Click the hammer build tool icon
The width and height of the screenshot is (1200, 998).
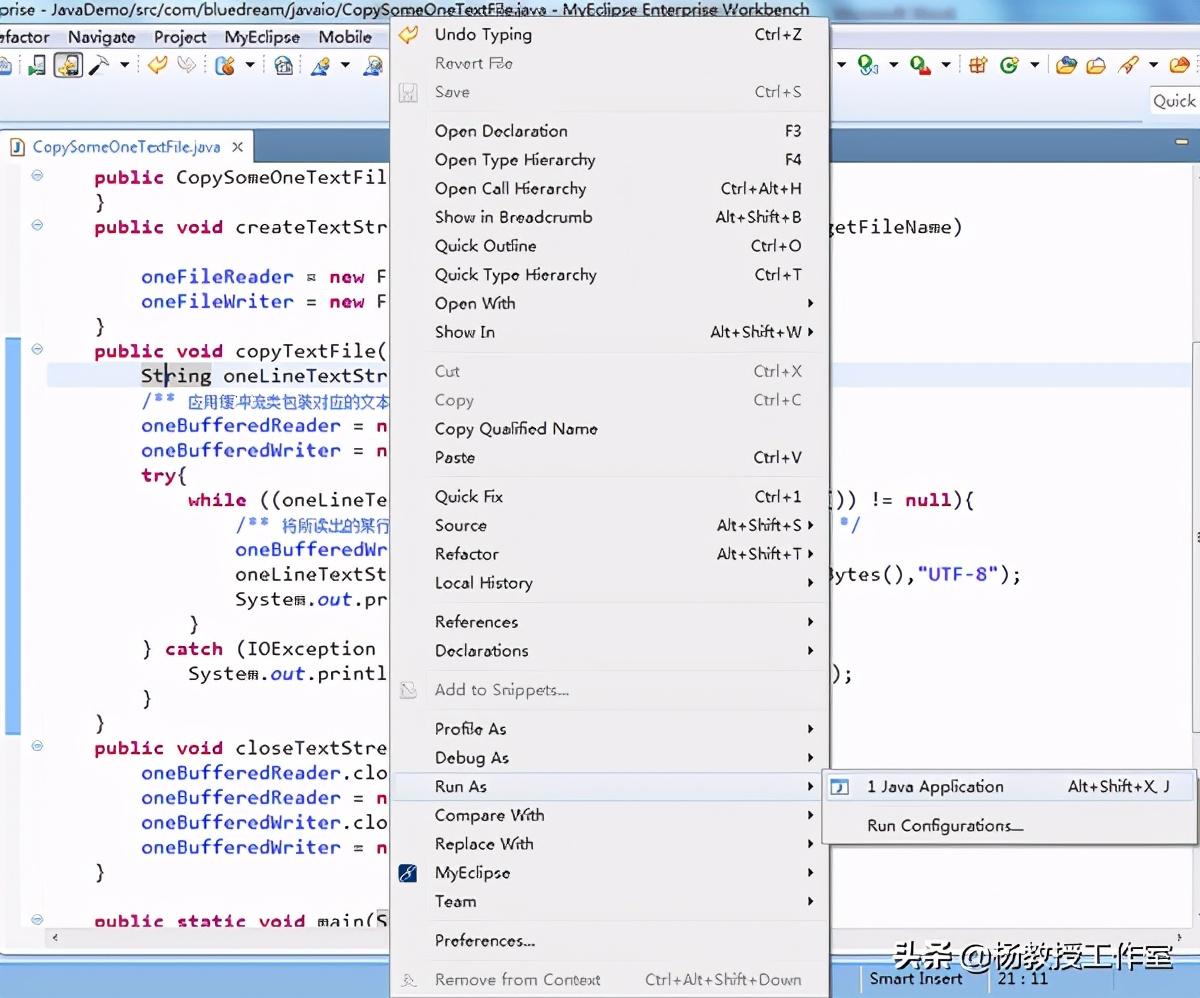point(99,65)
